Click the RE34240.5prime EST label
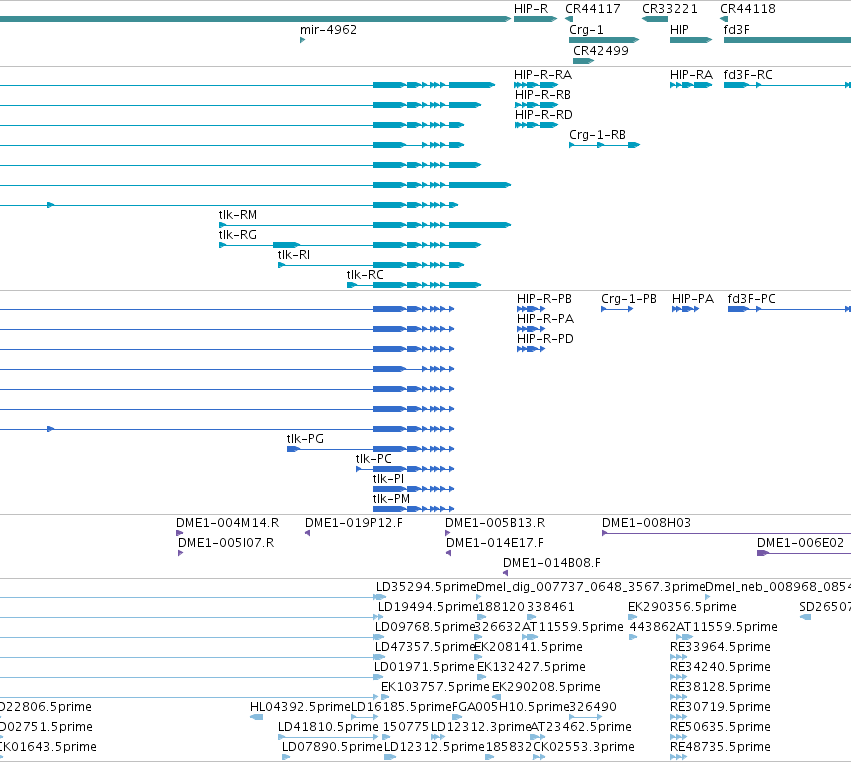851x762 pixels. point(720,668)
